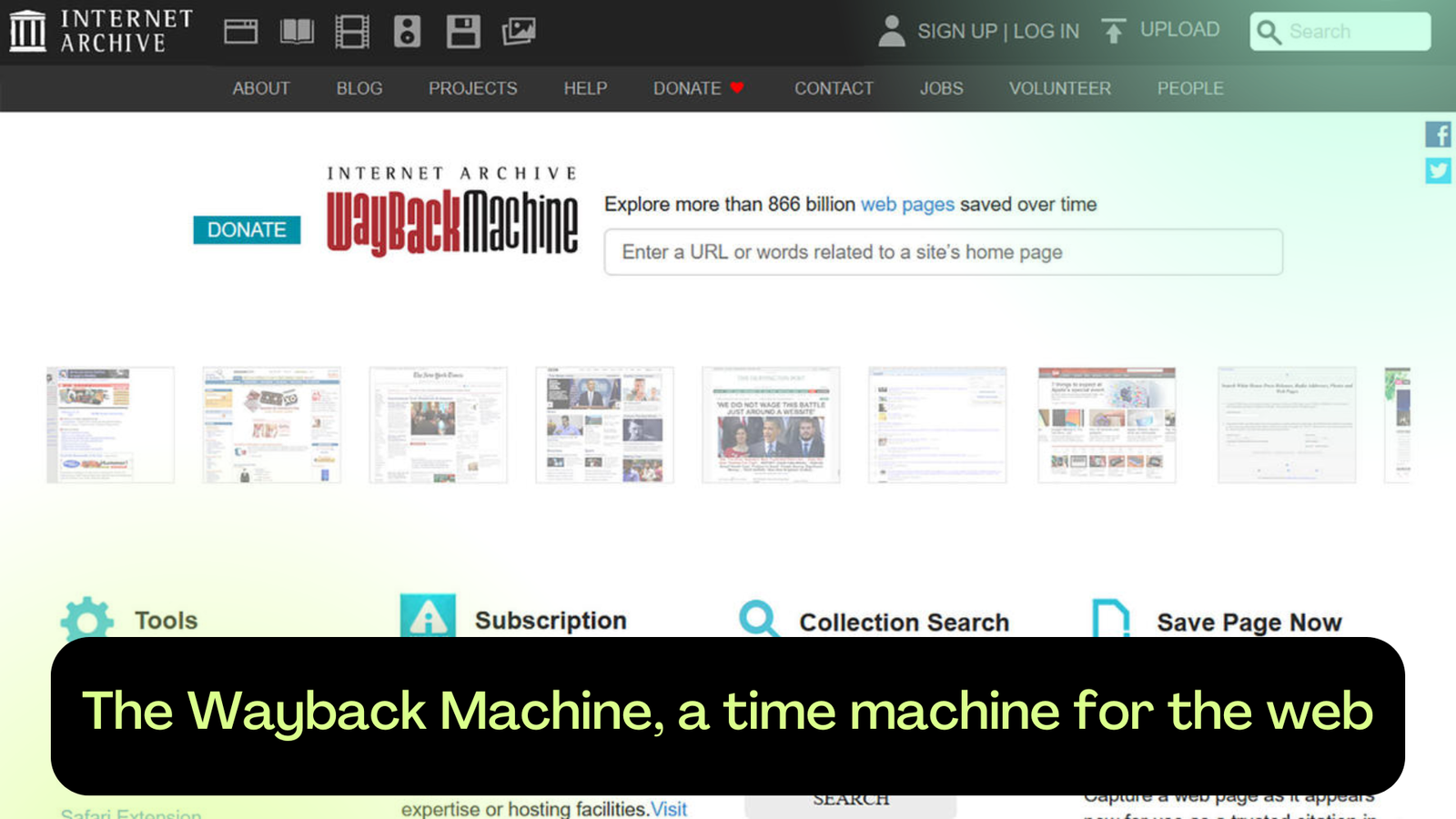Click the Visit link in Subscription text
Image resolution: width=1456 pixels, height=819 pixels.
tap(669, 808)
